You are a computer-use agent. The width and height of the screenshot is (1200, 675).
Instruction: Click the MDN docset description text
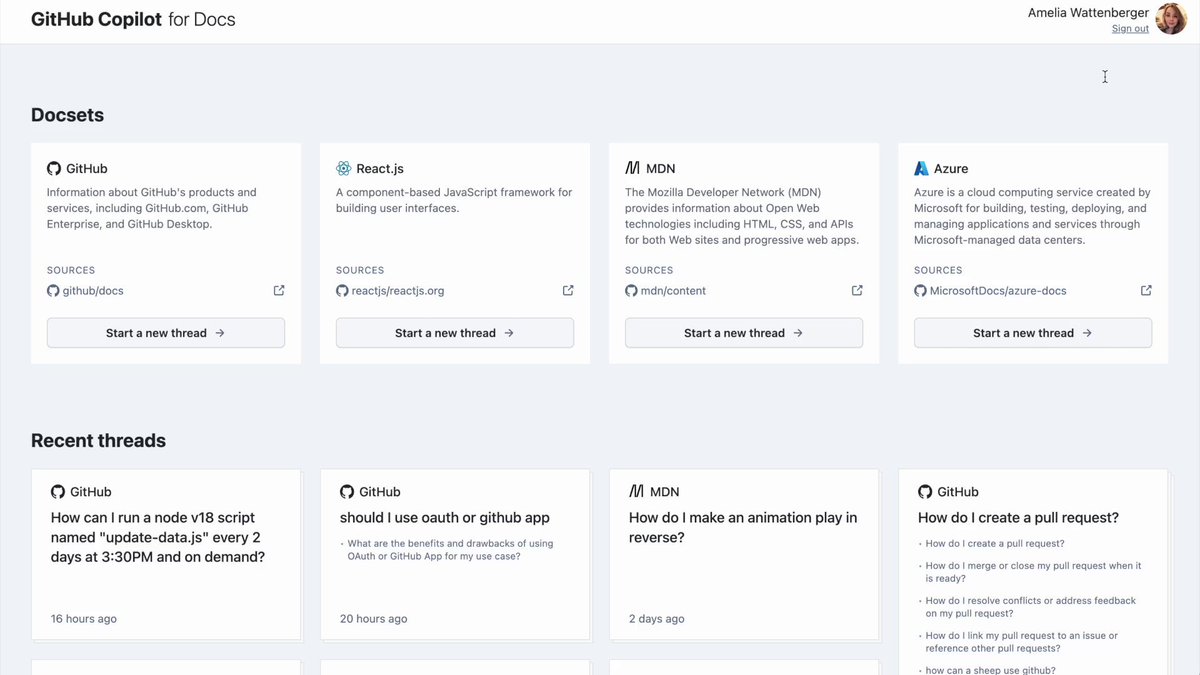[742, 216]
